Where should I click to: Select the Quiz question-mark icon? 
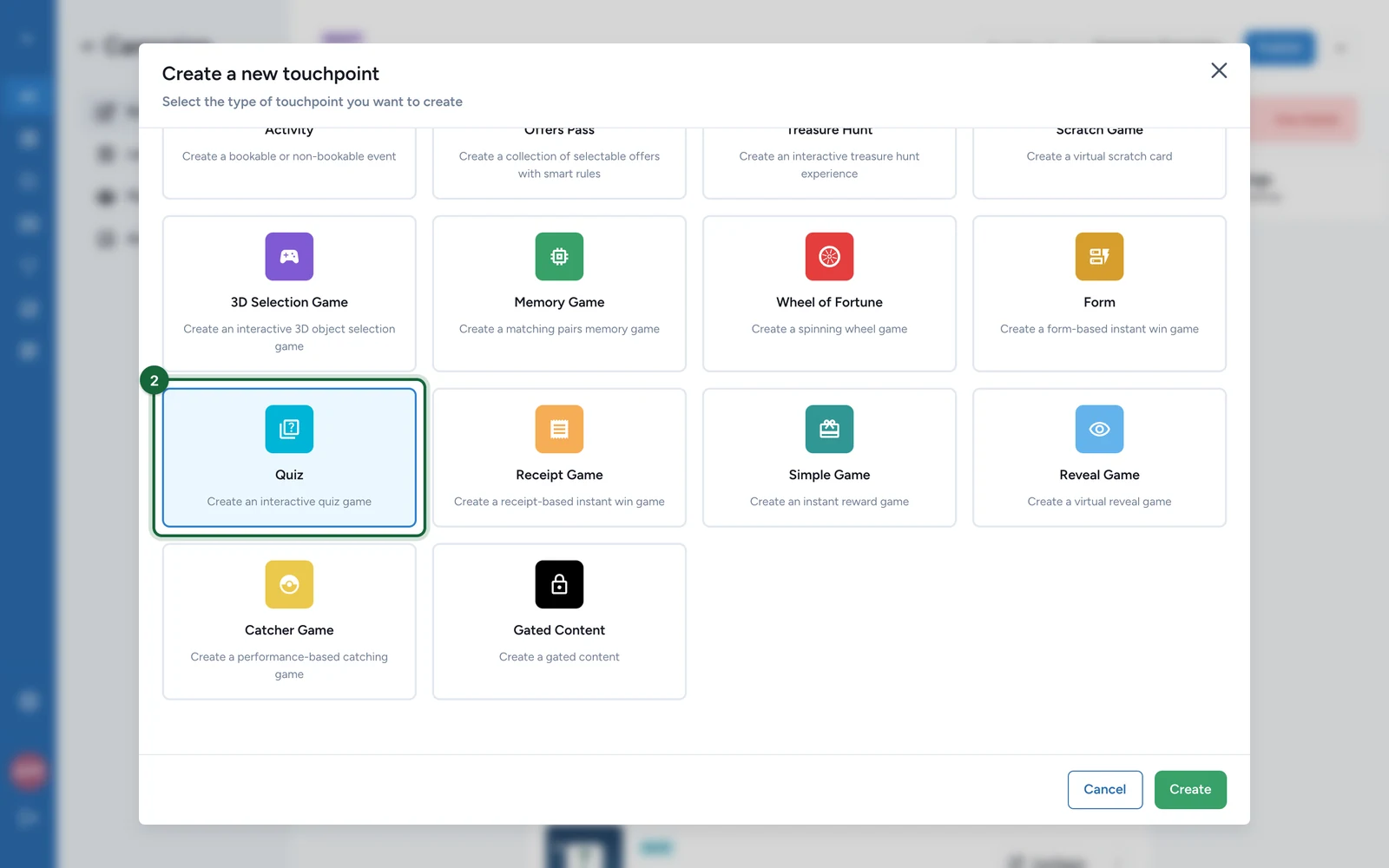click(289, 429)
